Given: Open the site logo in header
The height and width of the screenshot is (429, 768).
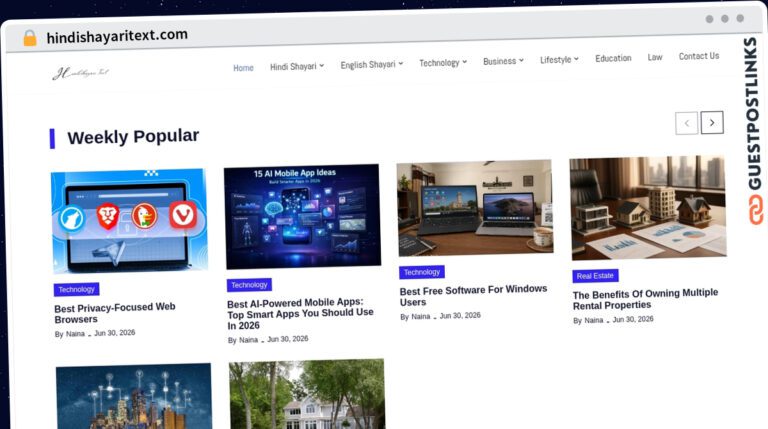Looking at the screenshot, I should [x=81, y=73].
